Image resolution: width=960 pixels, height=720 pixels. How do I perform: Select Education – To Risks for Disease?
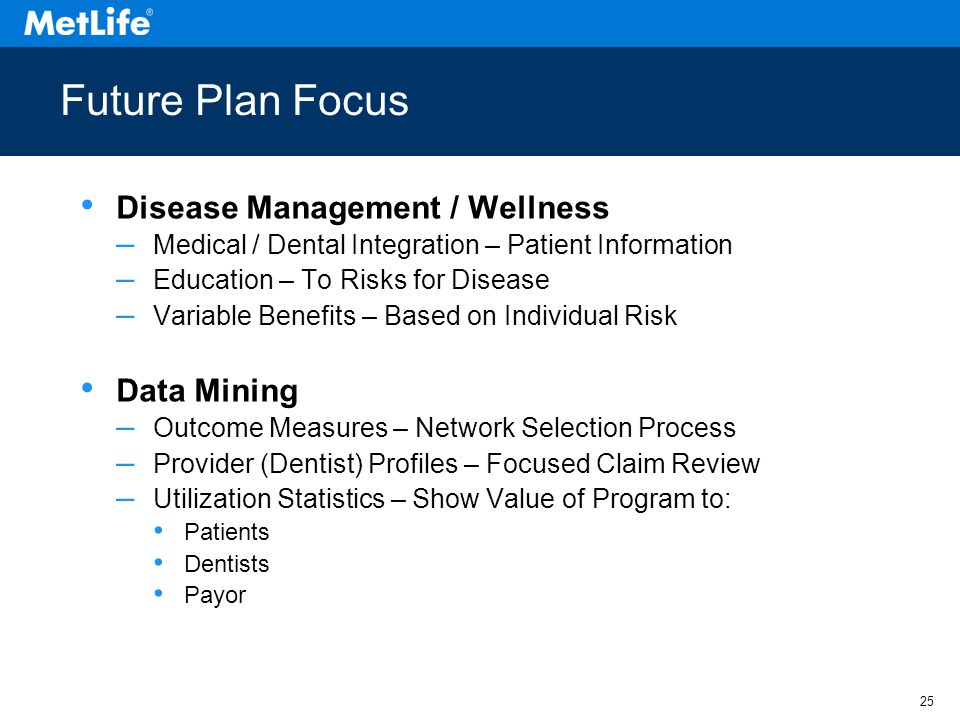[351, 280]
